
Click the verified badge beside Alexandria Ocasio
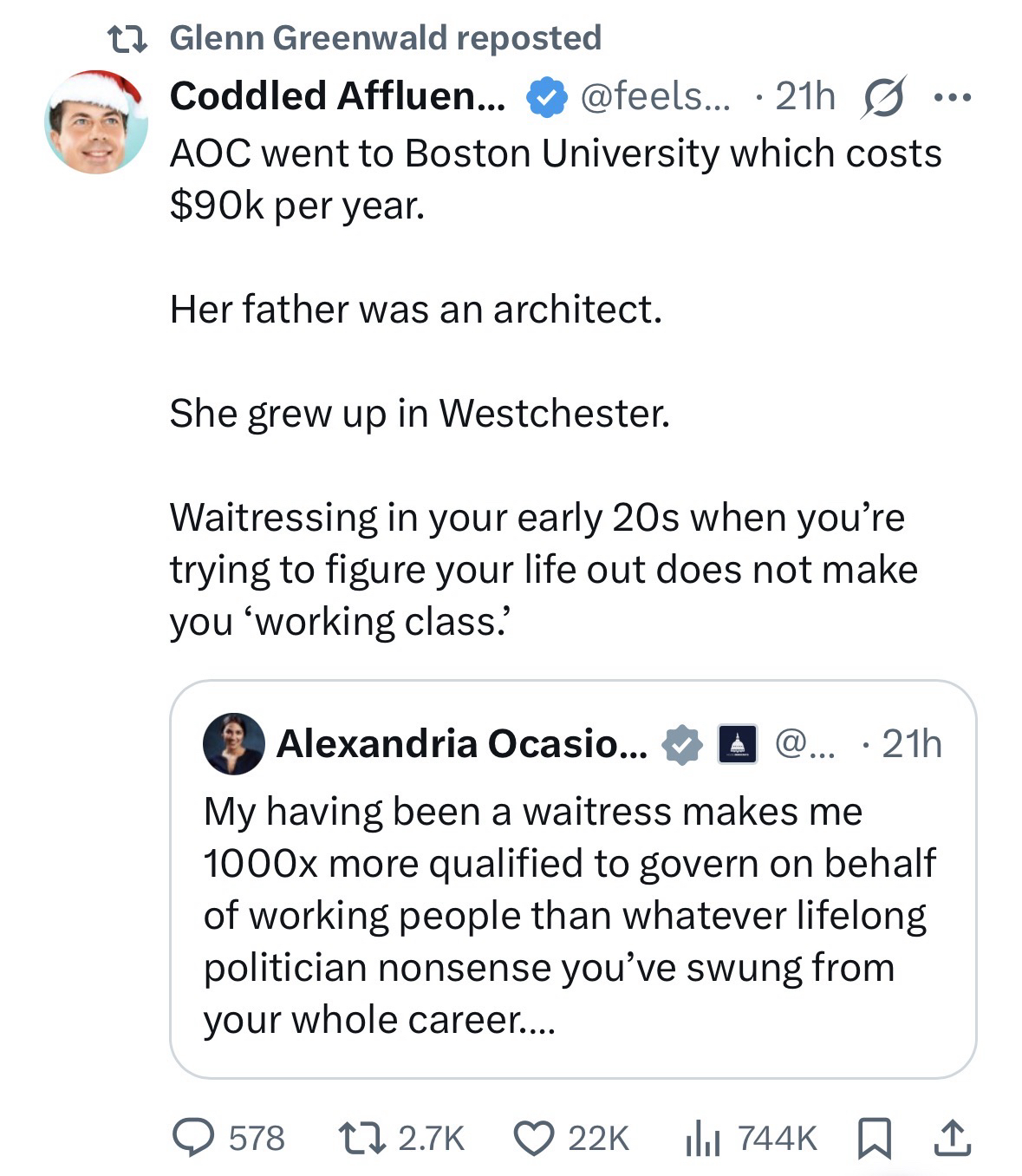(682, 744)
